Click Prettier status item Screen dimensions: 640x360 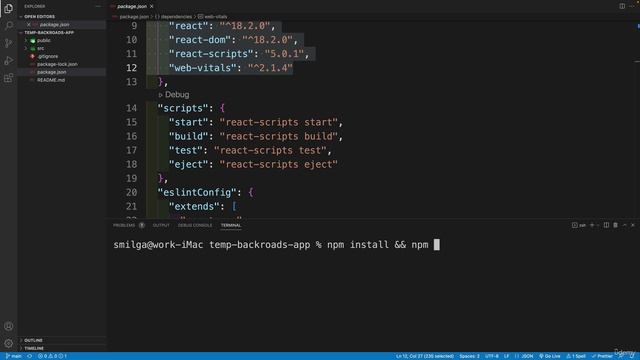point(602,356)
